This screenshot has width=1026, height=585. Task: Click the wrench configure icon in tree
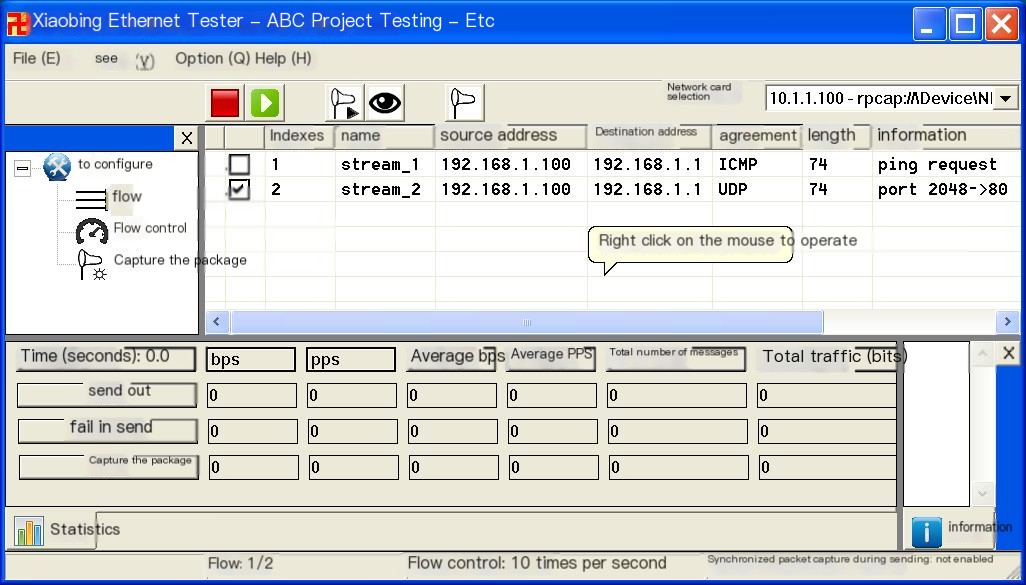(x=57, y=167)
